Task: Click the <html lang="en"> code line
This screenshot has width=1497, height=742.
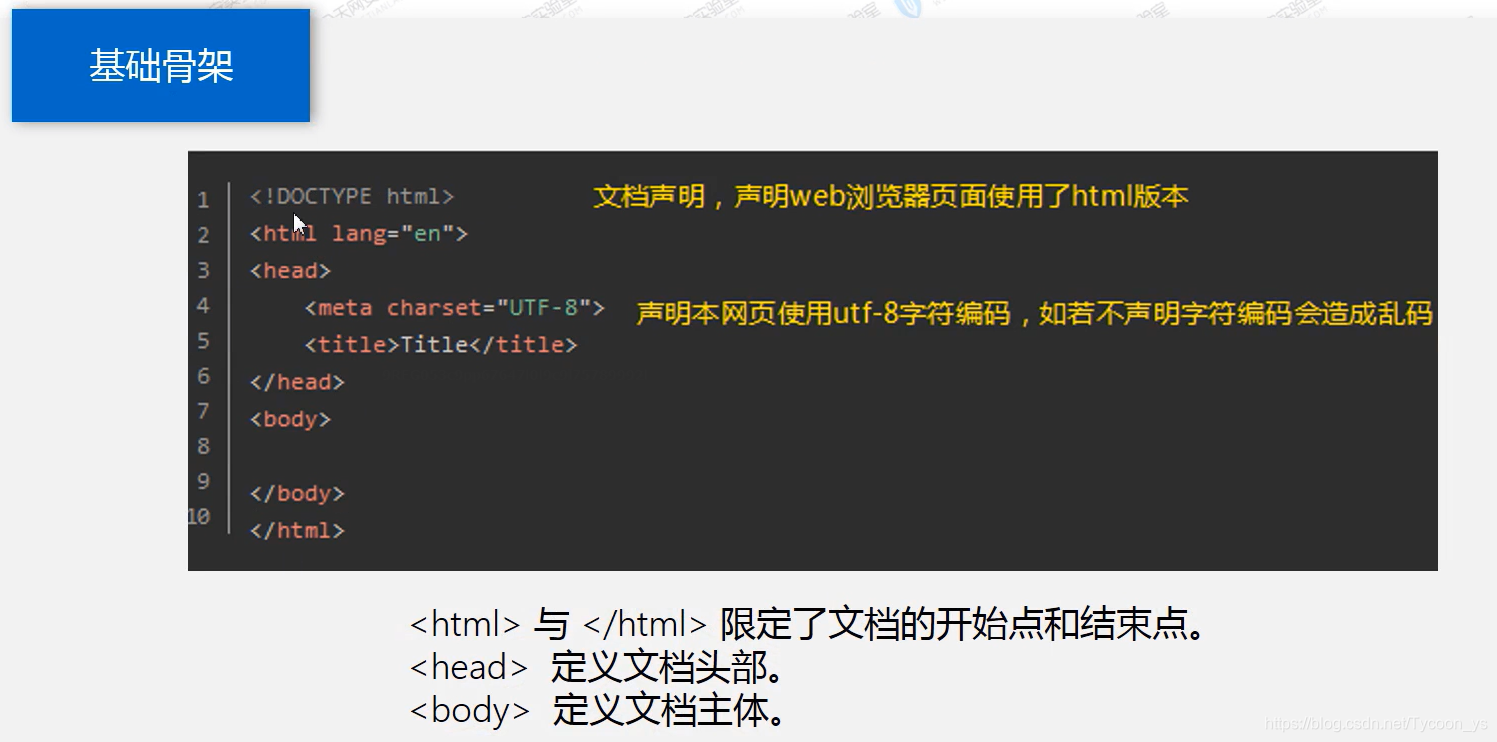Action: 359,234
